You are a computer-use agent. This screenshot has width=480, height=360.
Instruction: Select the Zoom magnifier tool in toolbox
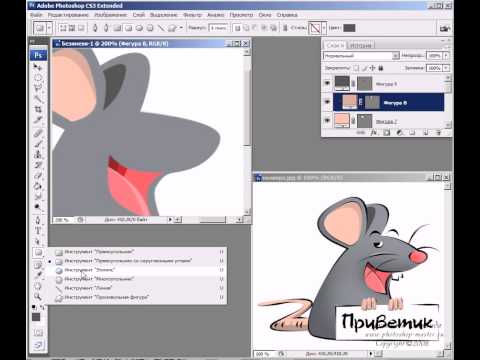click(38, 296)
